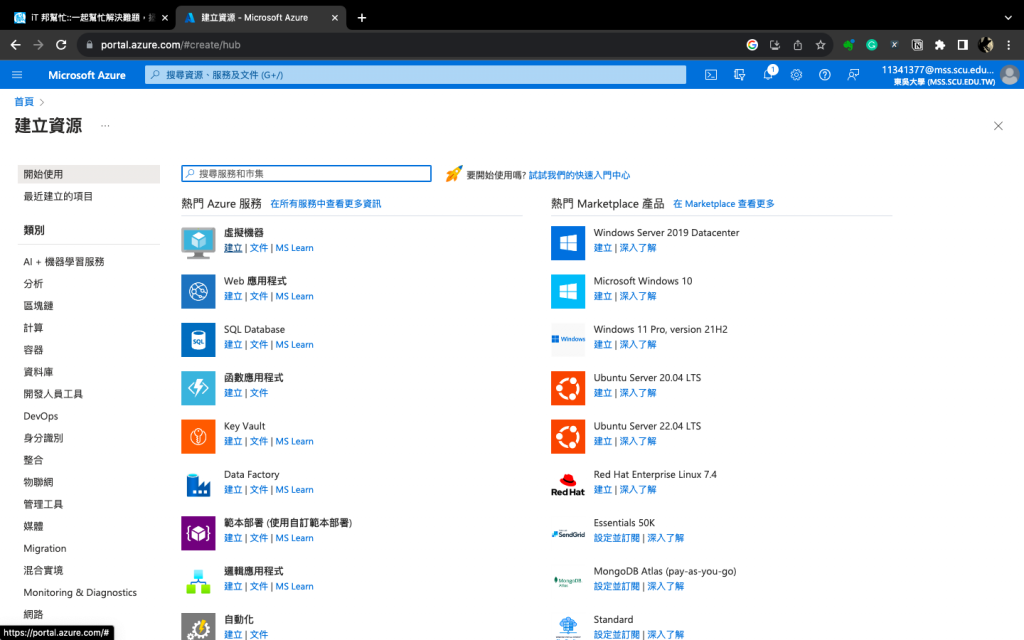
Task: Focus the top Azure resource search bar
Action: click(415, 75)
